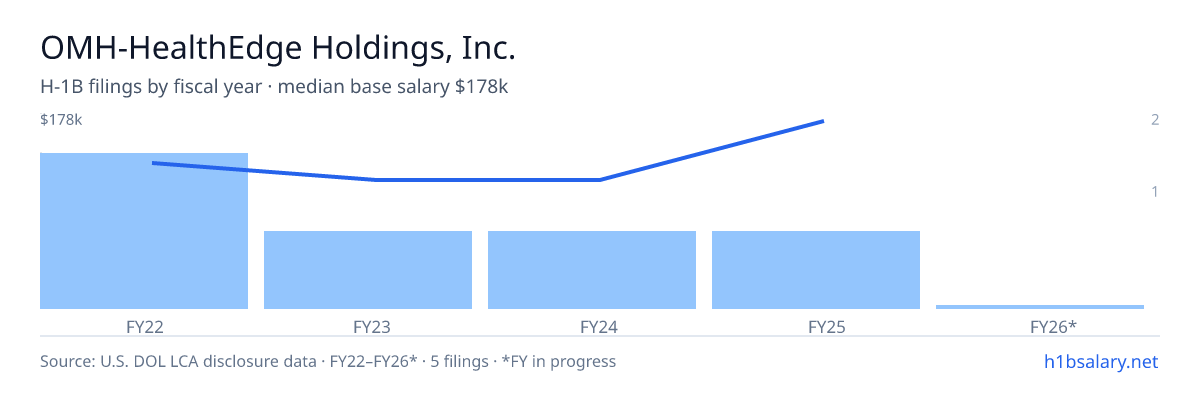1200x400 pixels.
Task: Click the OMH-HealthEdge Holdings, Inc. title
Action: click(x=278, y=47)
